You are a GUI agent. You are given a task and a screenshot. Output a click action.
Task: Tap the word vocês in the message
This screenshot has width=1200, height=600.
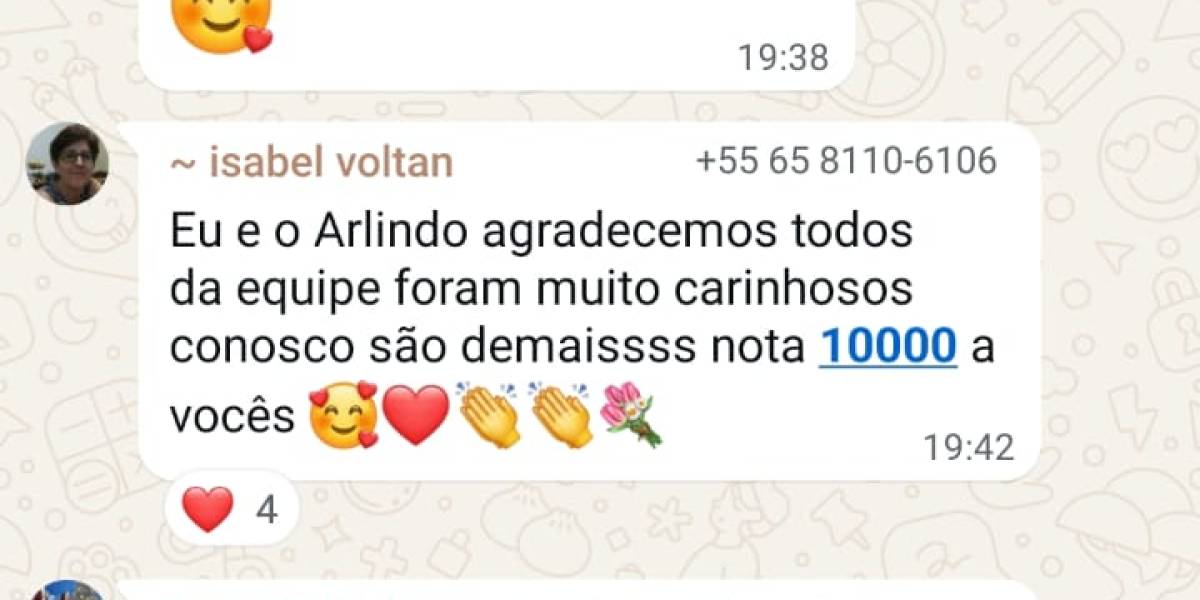(233, 417)
